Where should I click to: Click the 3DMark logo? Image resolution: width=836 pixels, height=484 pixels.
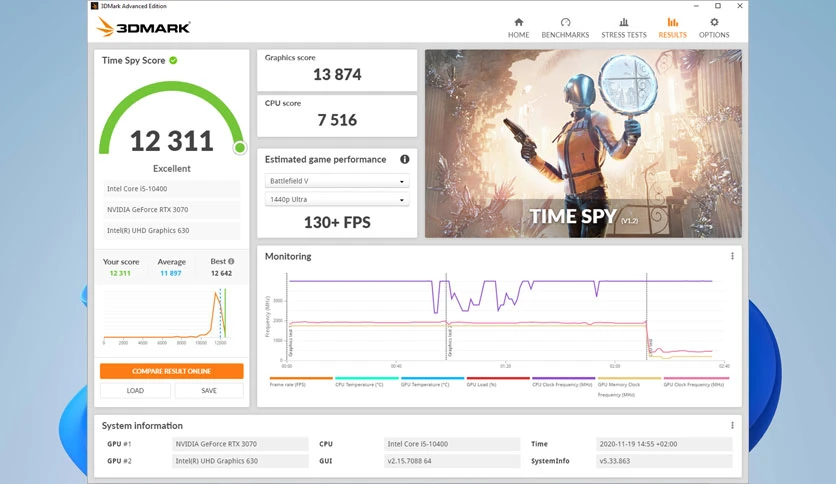pyautogui.click(x=143, y=27)
